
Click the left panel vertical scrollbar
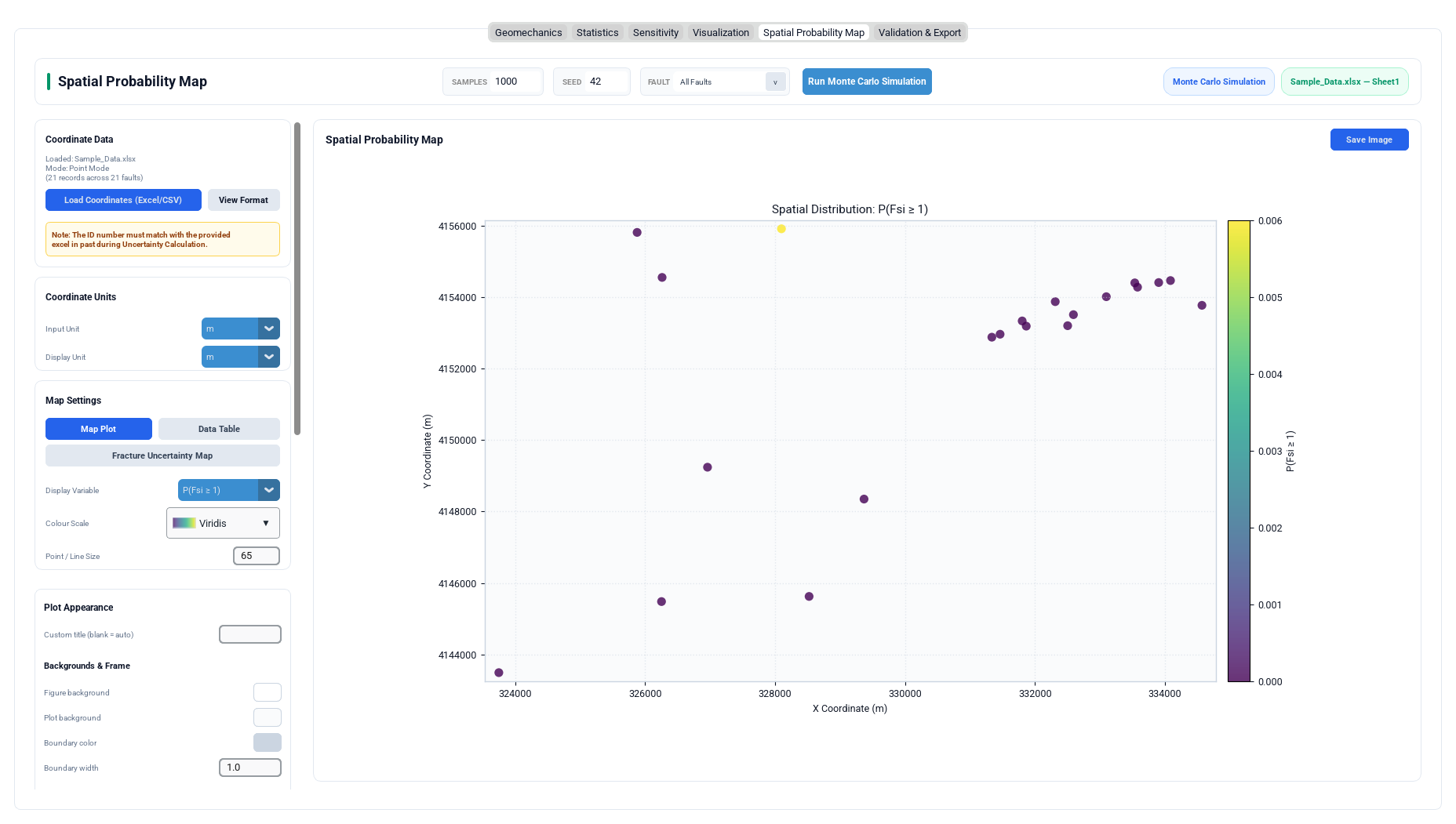tap(297, 278)
